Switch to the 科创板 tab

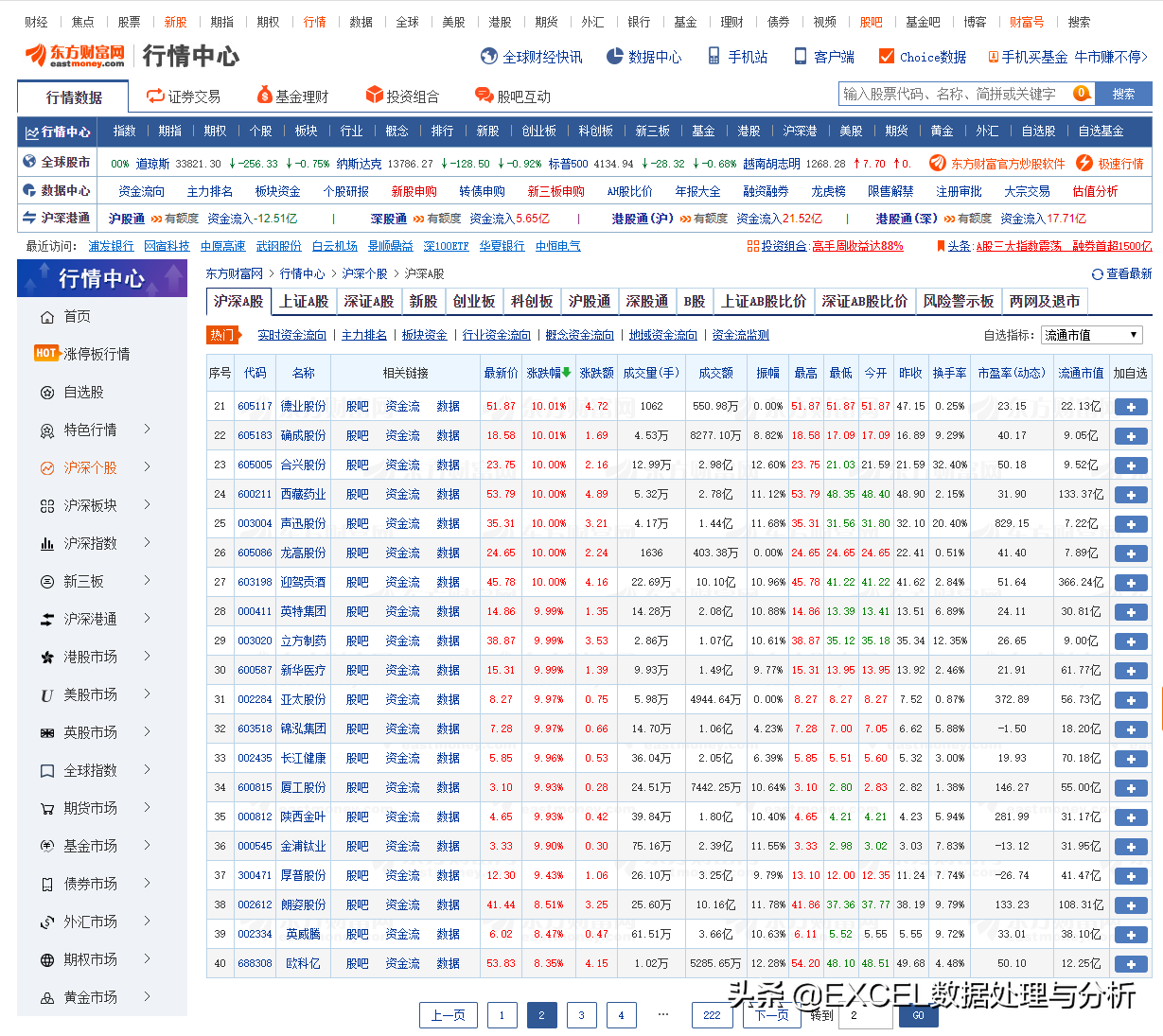[532, 302]
